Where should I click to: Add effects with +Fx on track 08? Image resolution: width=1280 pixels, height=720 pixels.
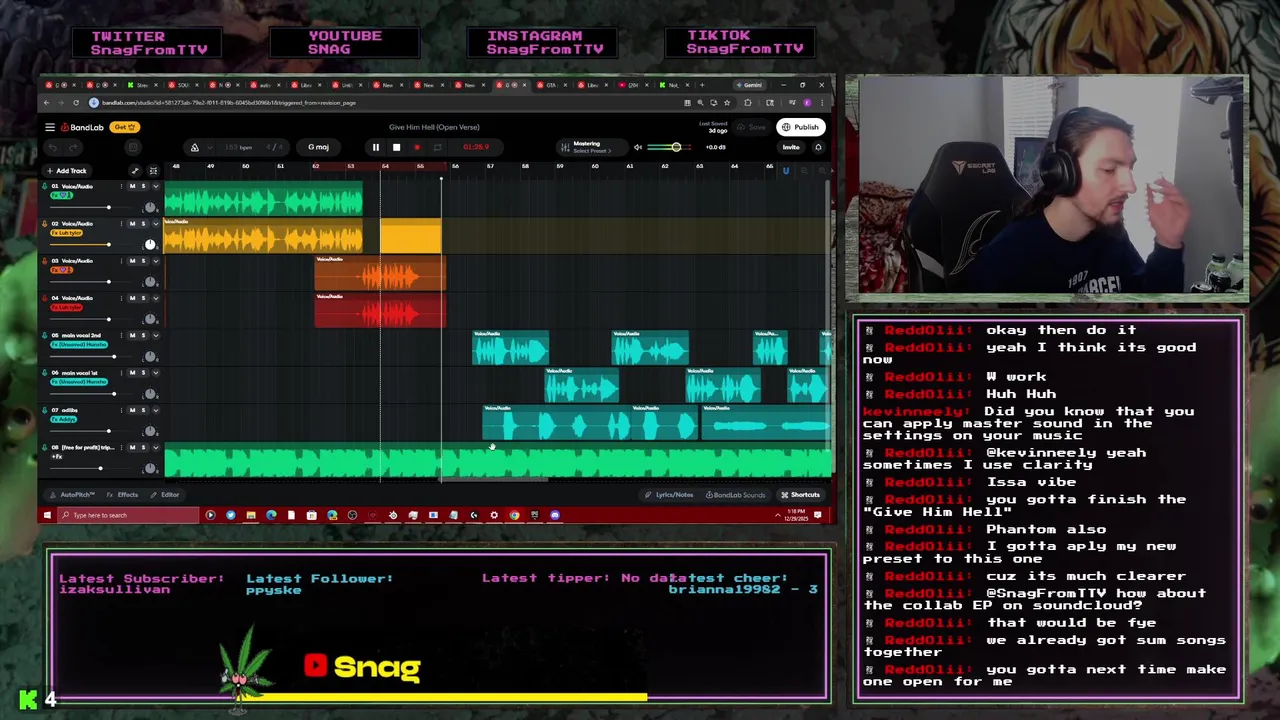[x=58, y=457]
